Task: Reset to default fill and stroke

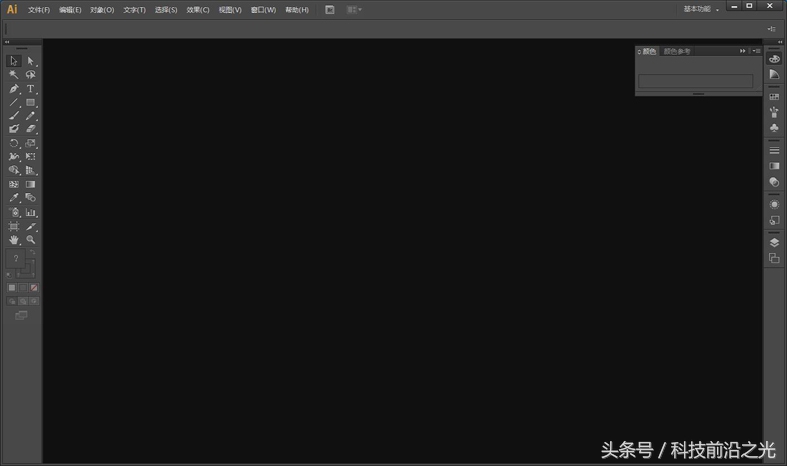Action: click(x=9, y=275)
